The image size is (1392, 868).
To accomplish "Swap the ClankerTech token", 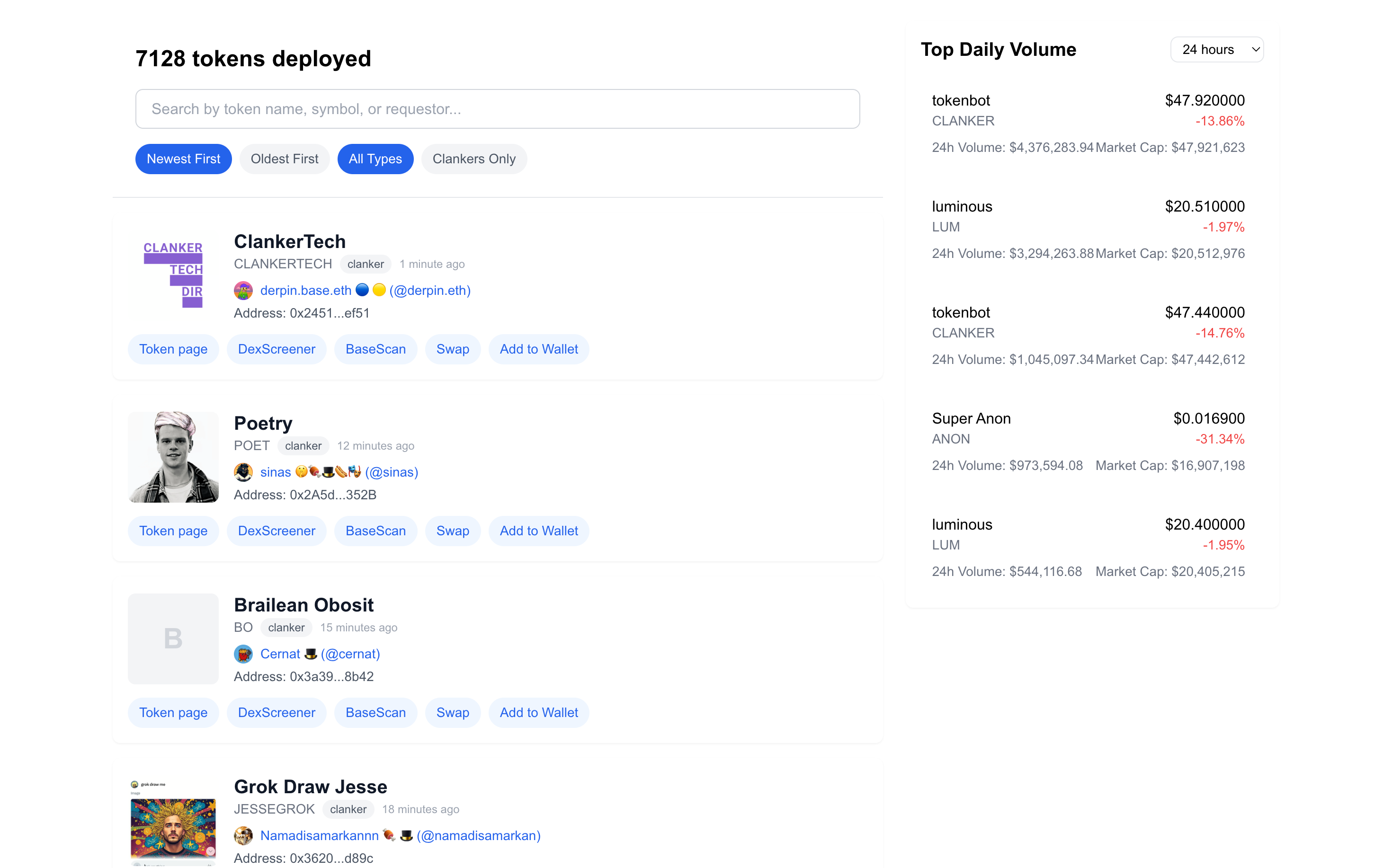I will click(453, 349).
